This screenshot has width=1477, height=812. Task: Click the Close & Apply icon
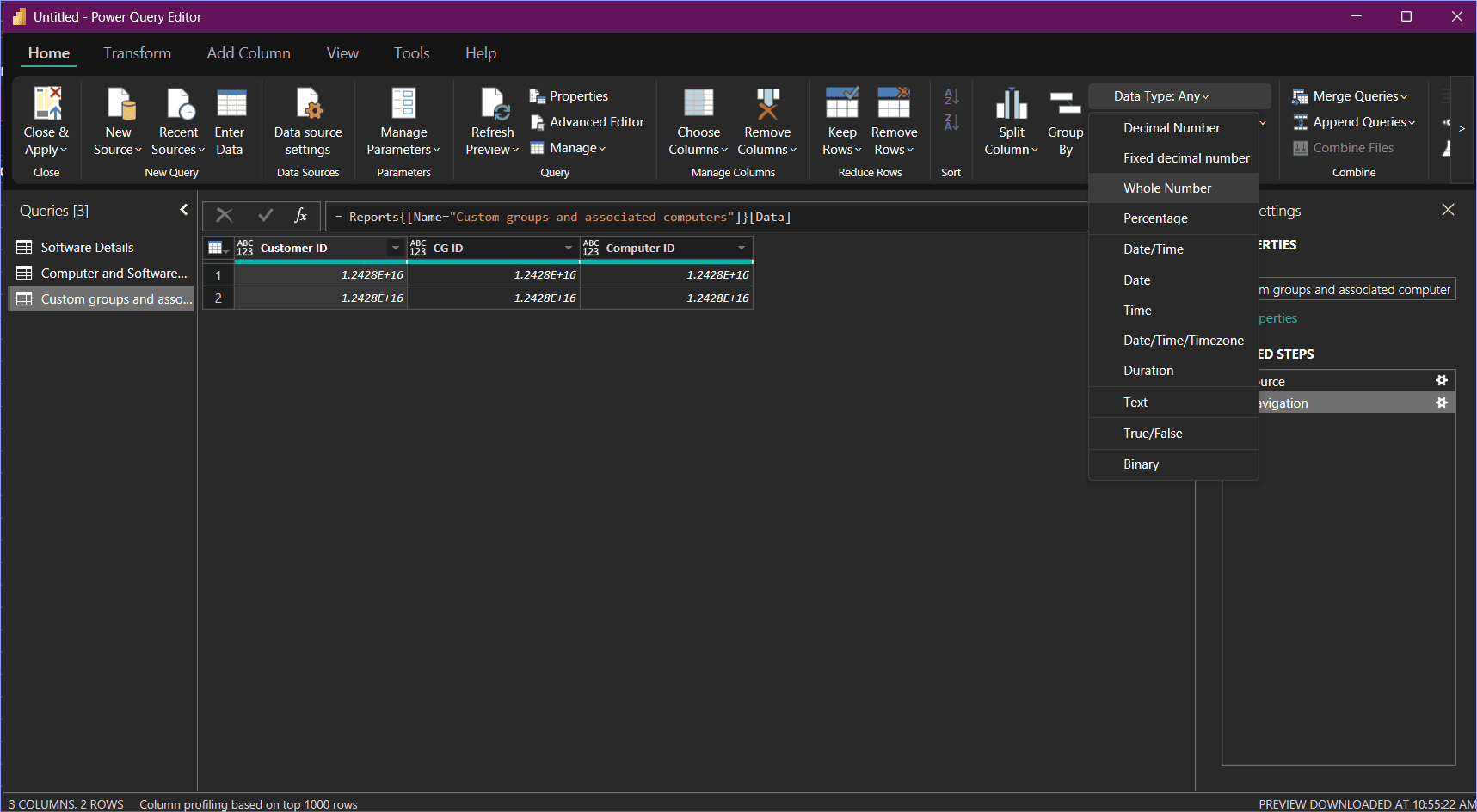point(47,102)
